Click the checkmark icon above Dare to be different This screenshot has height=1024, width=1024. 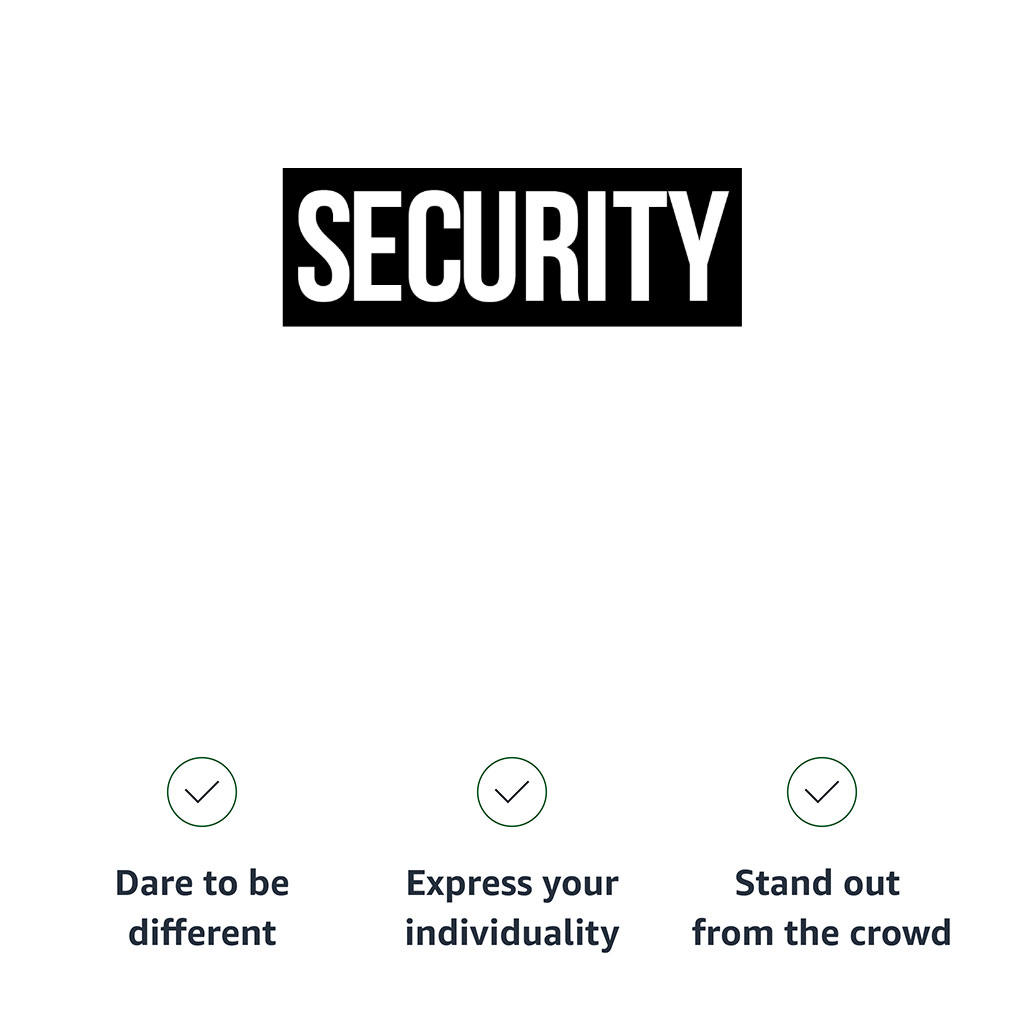coord(202,792)
